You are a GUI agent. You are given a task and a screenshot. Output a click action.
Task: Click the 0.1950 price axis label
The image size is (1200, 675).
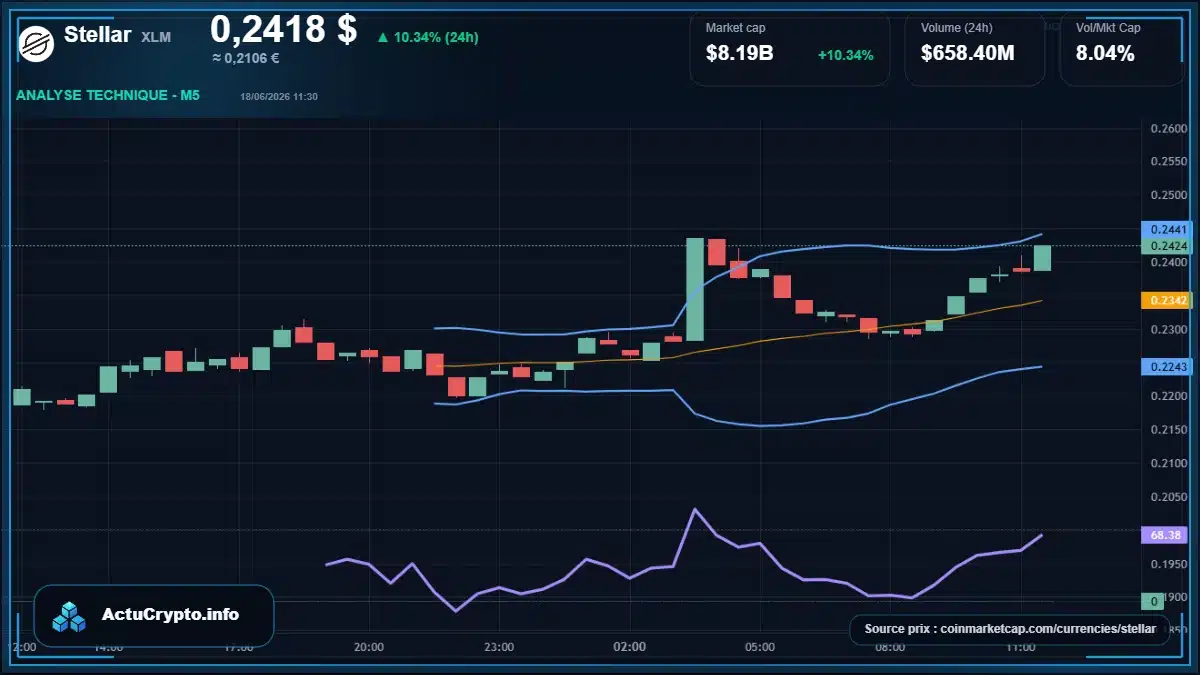point(1168,564)
